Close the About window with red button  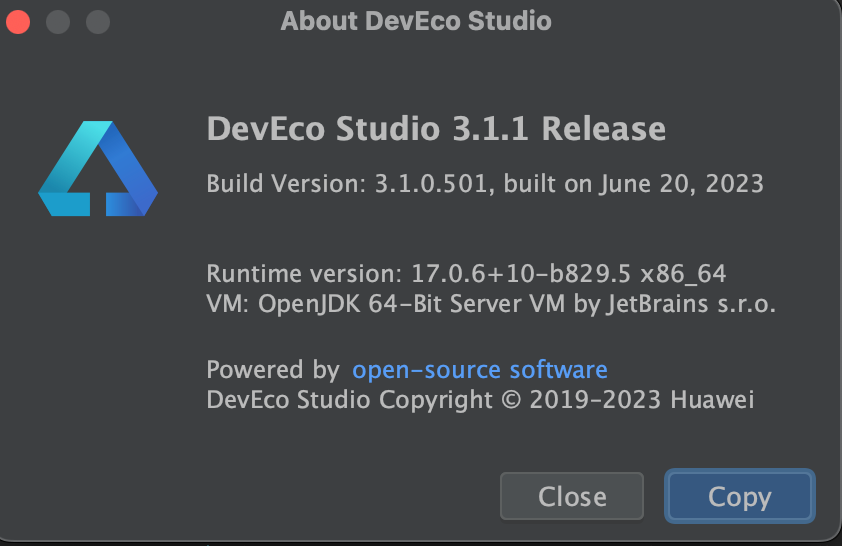pyautogui.click(x=18, y=22)
